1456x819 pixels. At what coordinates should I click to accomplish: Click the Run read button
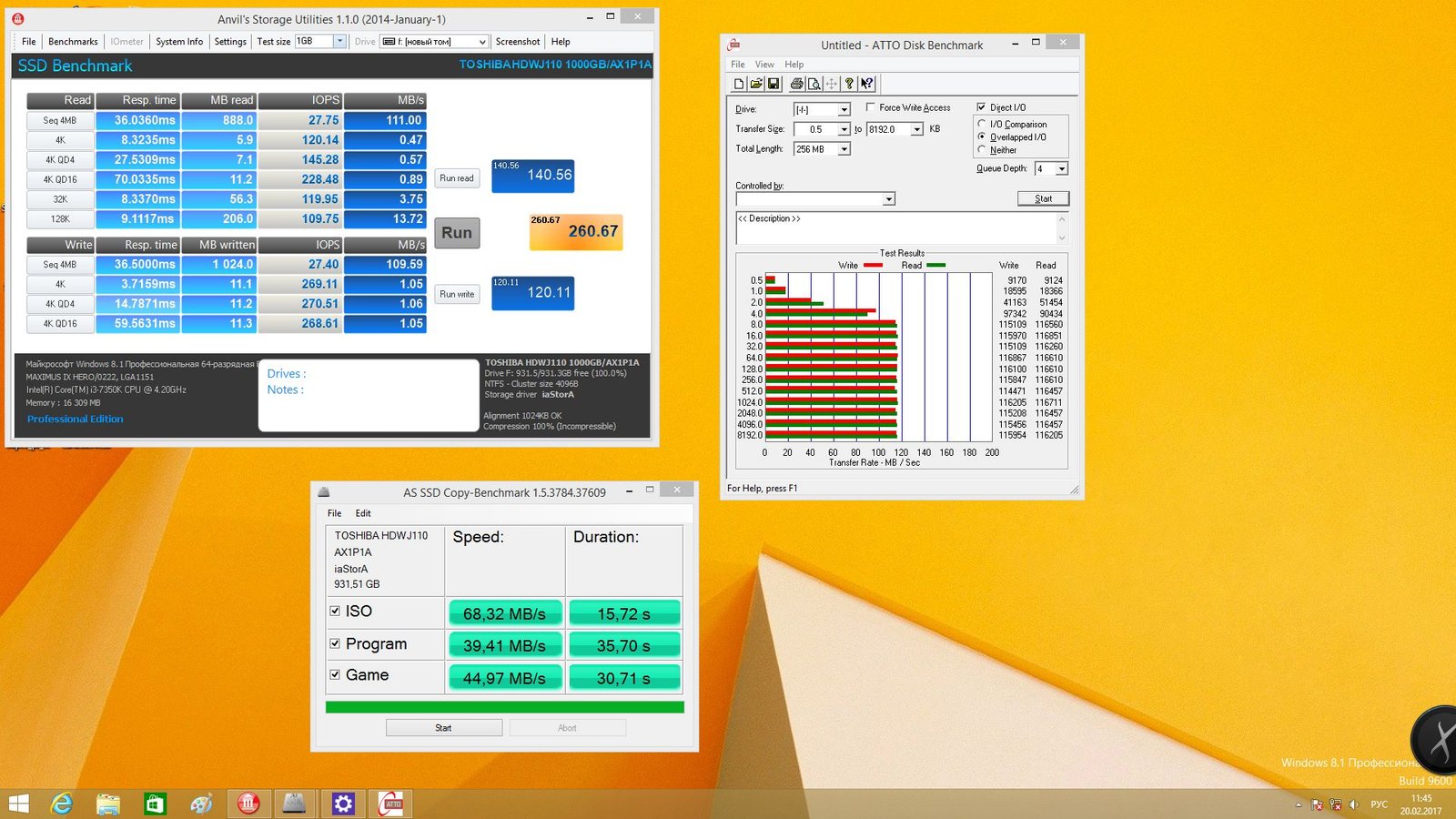[457, 178]
